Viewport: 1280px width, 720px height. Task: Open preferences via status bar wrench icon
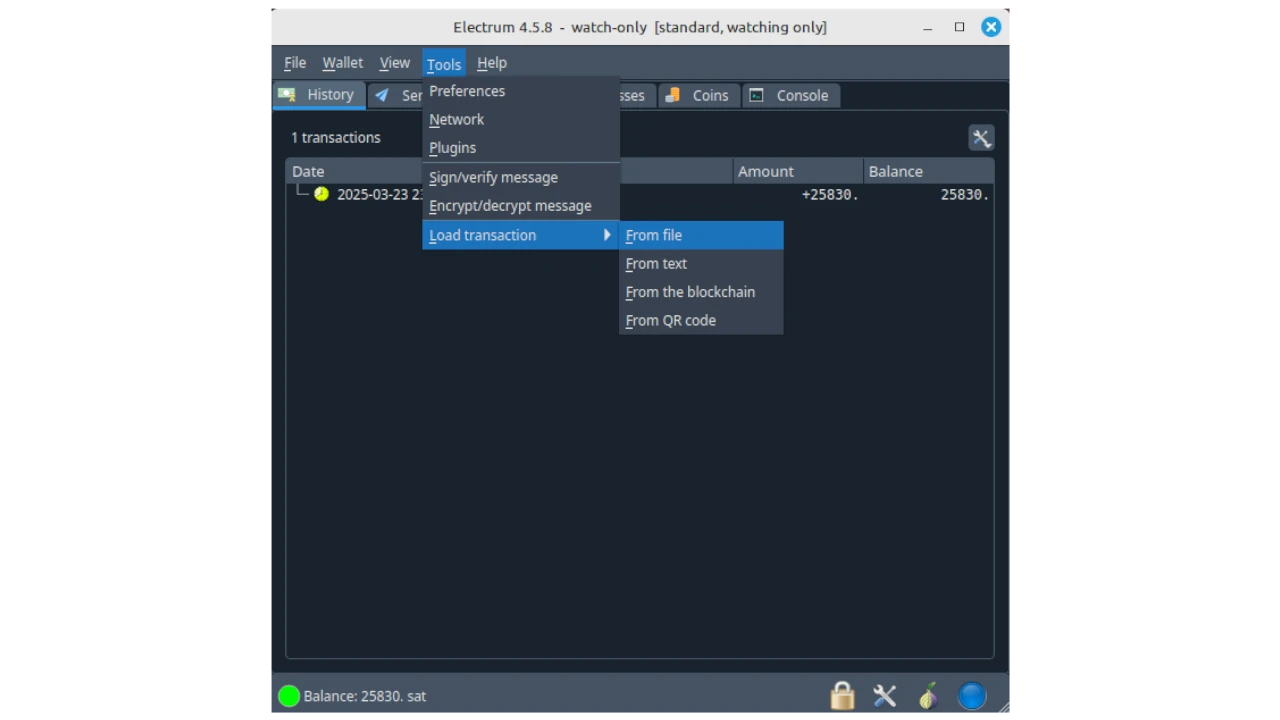tap(885, 696)
